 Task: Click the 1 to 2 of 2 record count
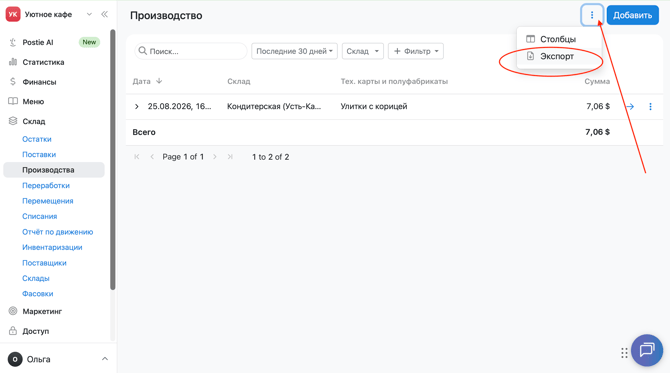click(270, 157)
